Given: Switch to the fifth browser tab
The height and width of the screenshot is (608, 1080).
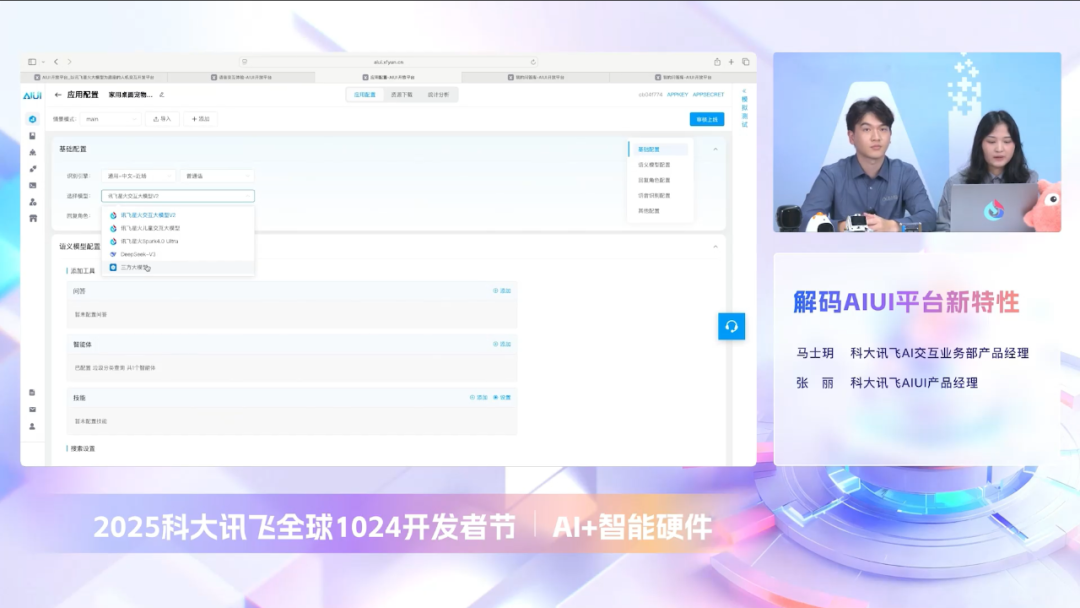Looking at the screenshot, I should tap(683, 77).
